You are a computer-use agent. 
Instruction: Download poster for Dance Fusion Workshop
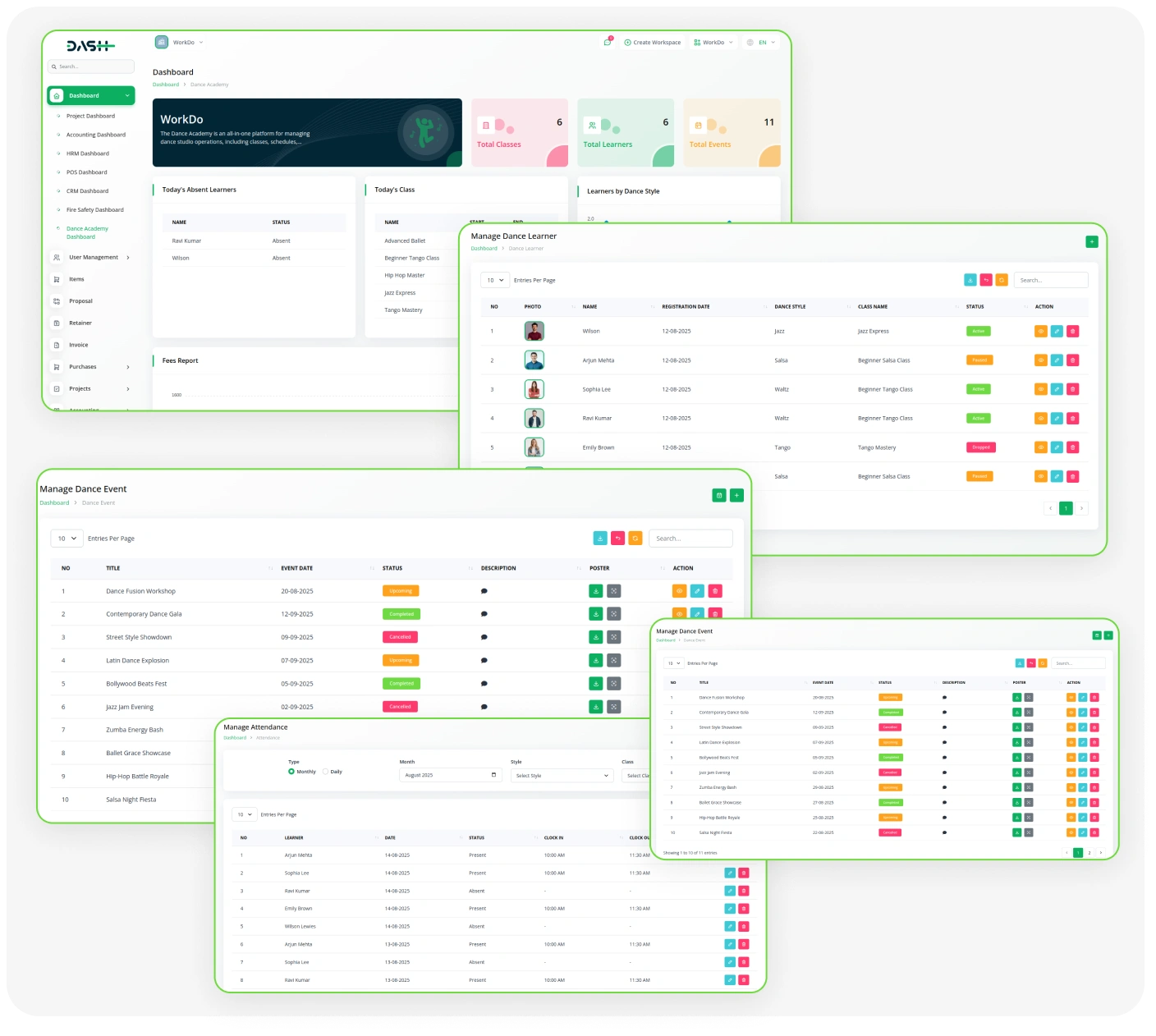point(596,591)
